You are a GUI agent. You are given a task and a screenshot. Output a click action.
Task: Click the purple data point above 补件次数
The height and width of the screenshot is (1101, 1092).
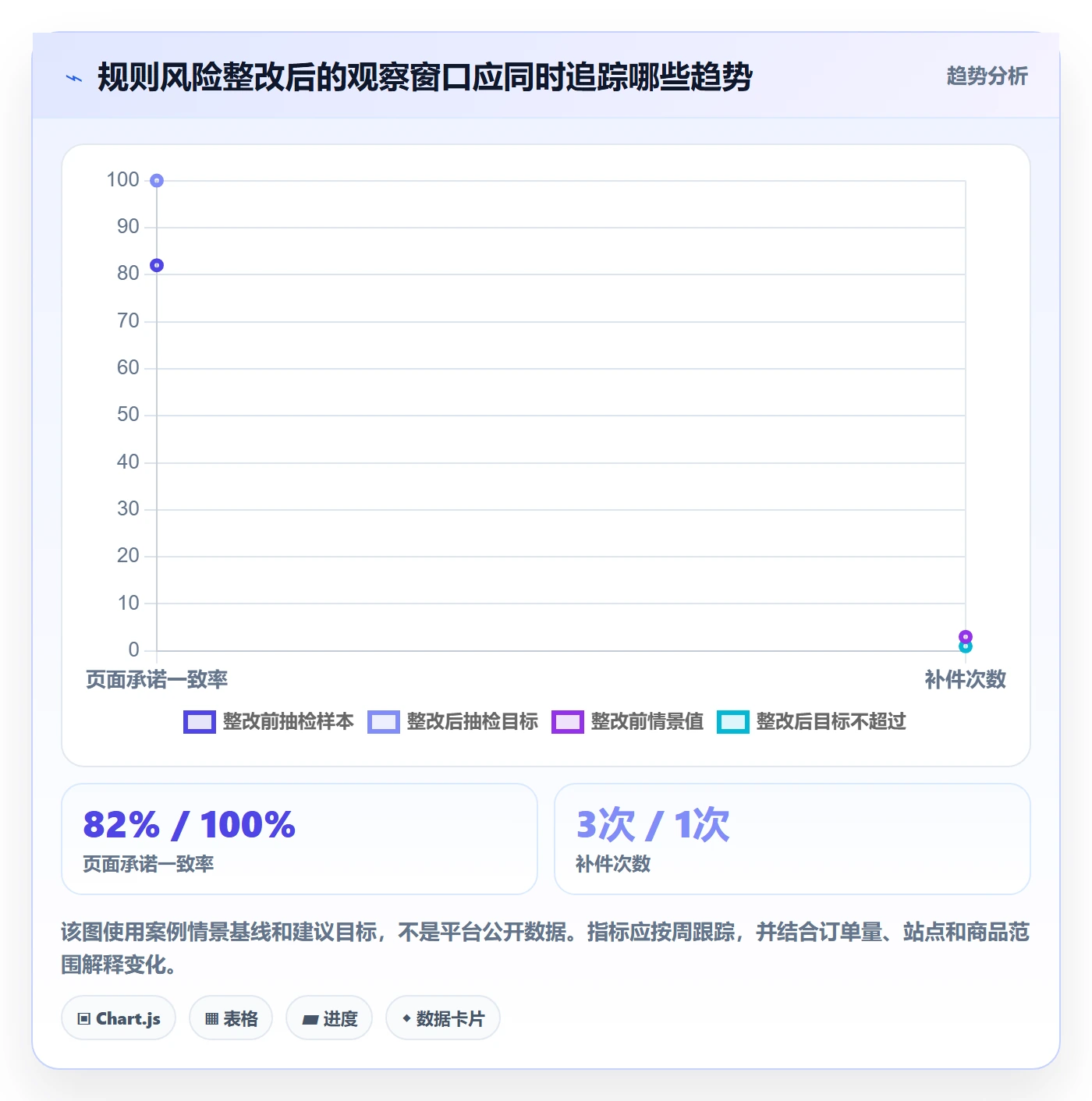click(966, 636)
